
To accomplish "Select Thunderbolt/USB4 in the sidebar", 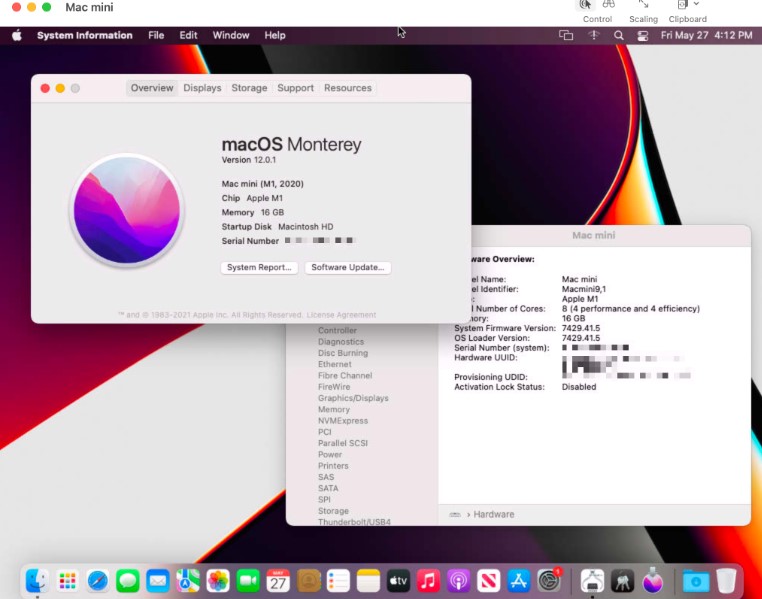I will tap(354, 522).
